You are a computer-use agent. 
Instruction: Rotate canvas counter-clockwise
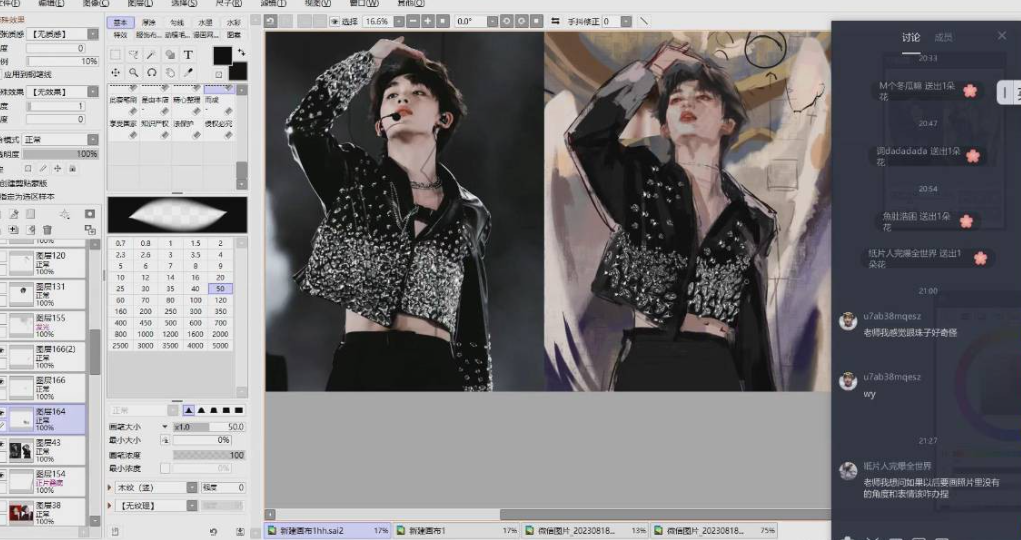507,21
